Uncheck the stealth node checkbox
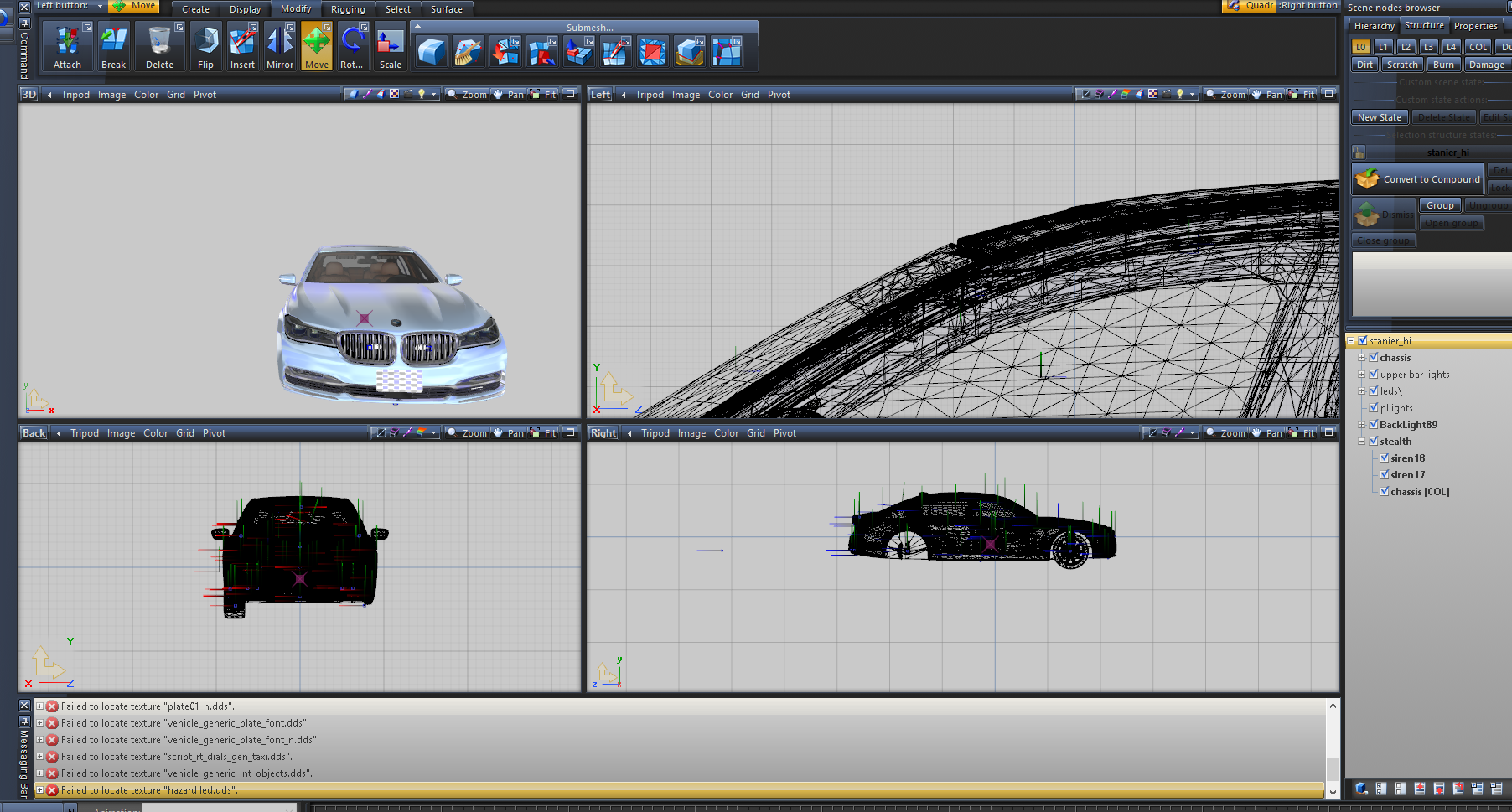 pyautogui.click(x=1374, y=441)
